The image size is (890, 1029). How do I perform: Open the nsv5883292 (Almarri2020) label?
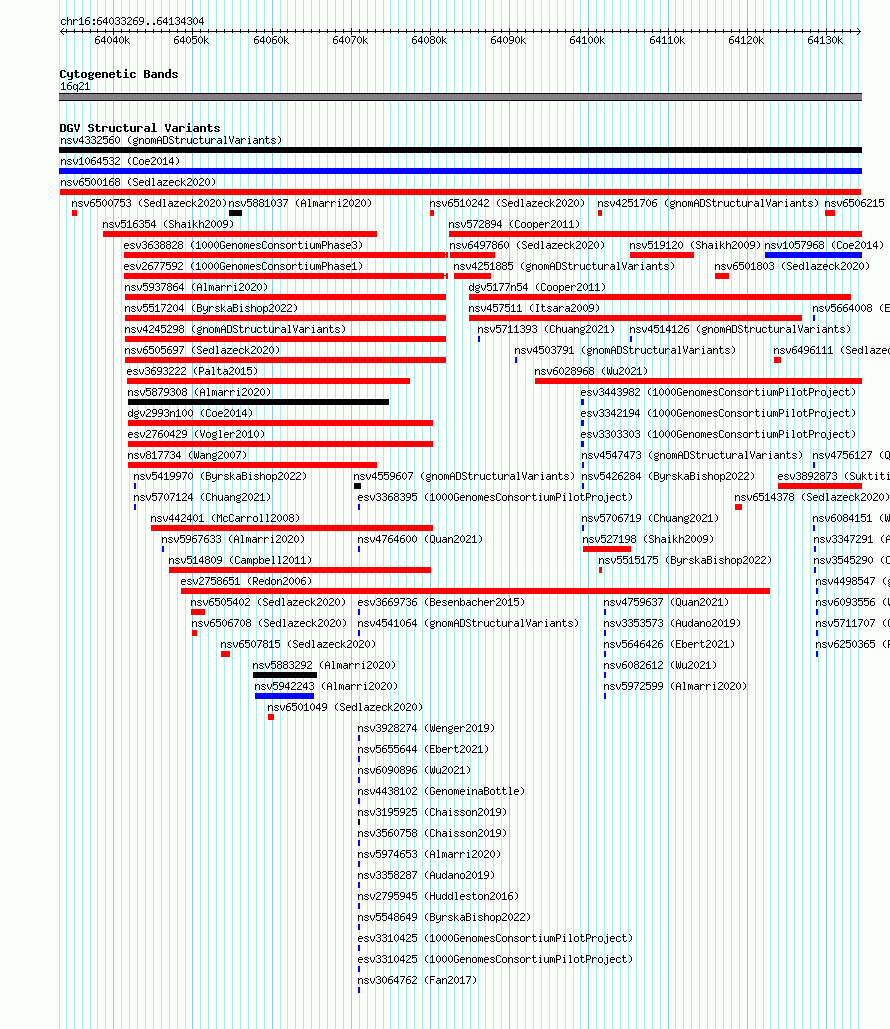[x=324, y=665]
